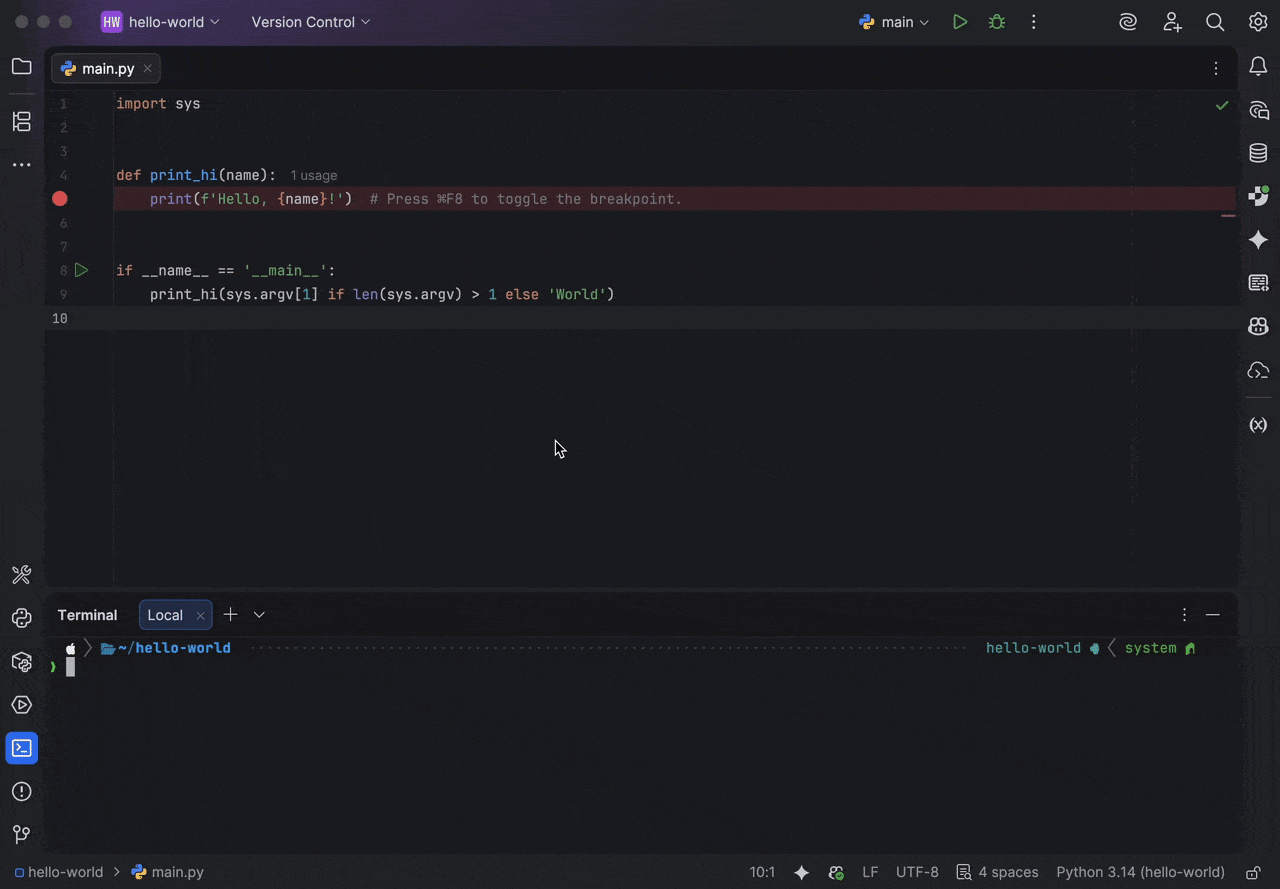Show more tool windows ellipsis
The width and height of the screenshot is (1280, 889).
(x=21, y=165)
